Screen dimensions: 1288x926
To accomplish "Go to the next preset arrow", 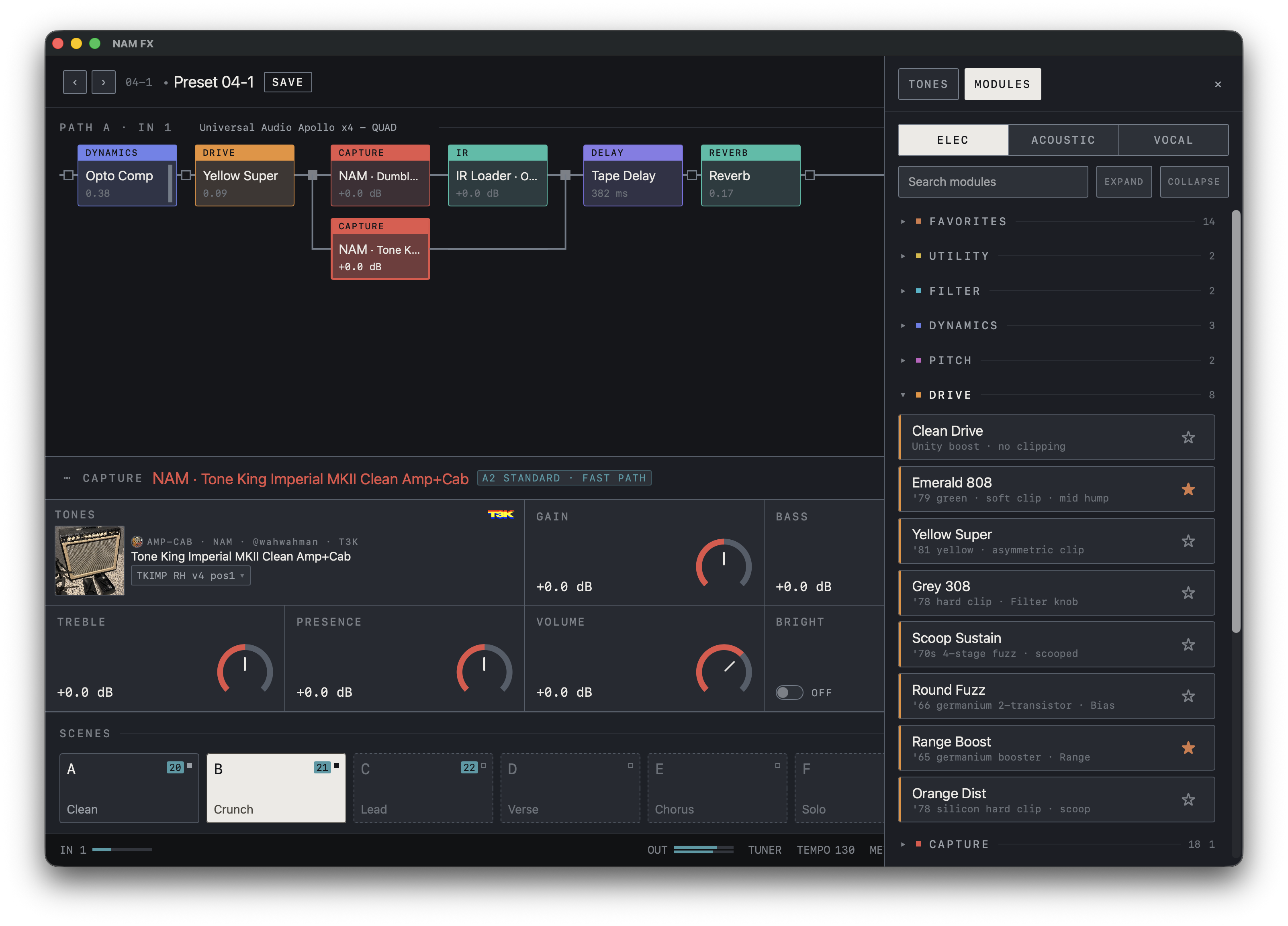I will [x=103, y=82].
